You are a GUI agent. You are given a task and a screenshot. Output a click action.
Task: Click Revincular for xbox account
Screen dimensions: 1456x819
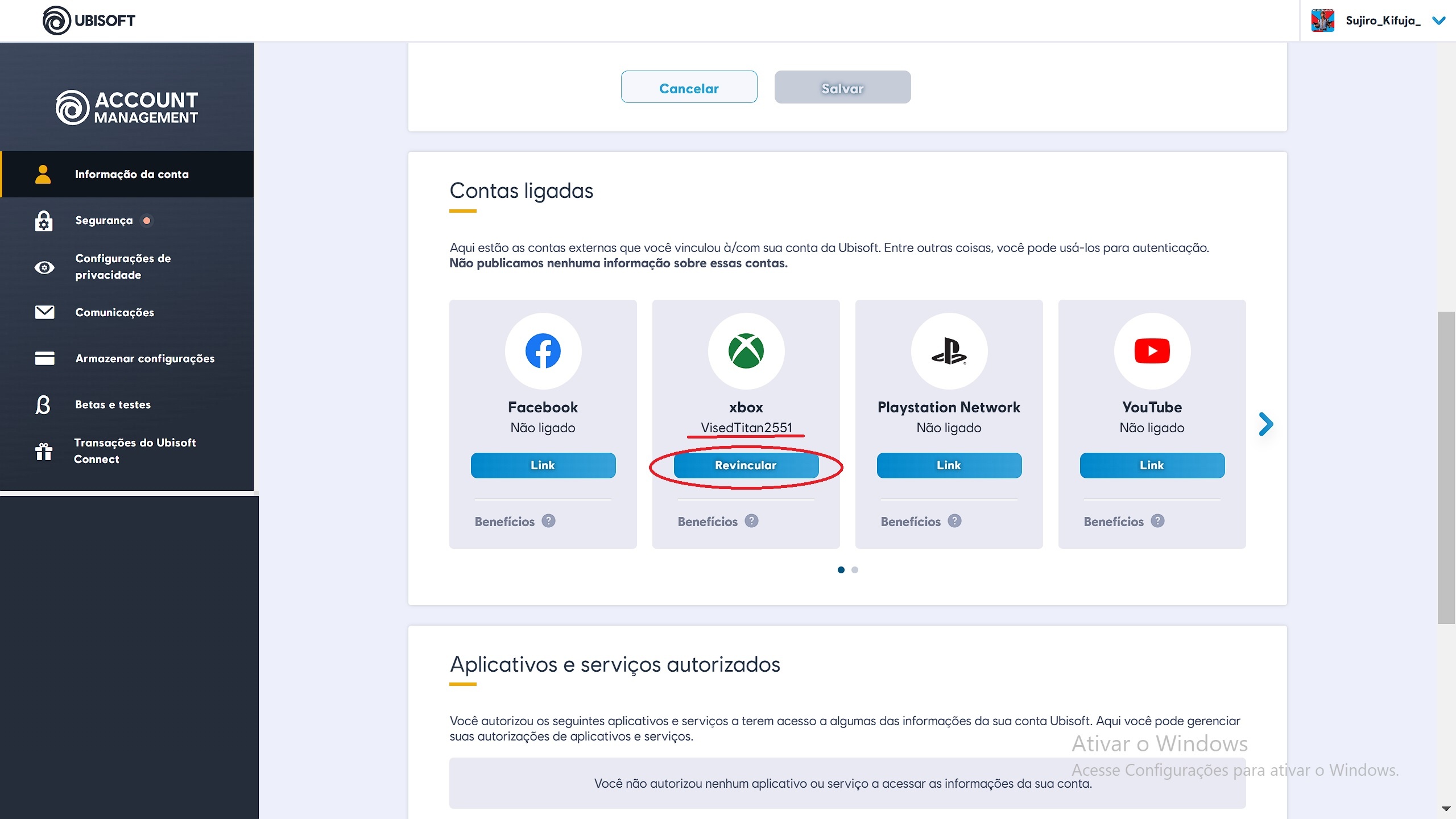click(746, 465)
